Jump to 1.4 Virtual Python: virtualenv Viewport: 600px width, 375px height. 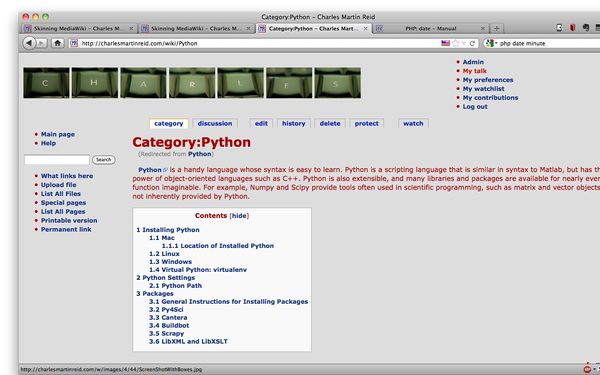(198, 270)
